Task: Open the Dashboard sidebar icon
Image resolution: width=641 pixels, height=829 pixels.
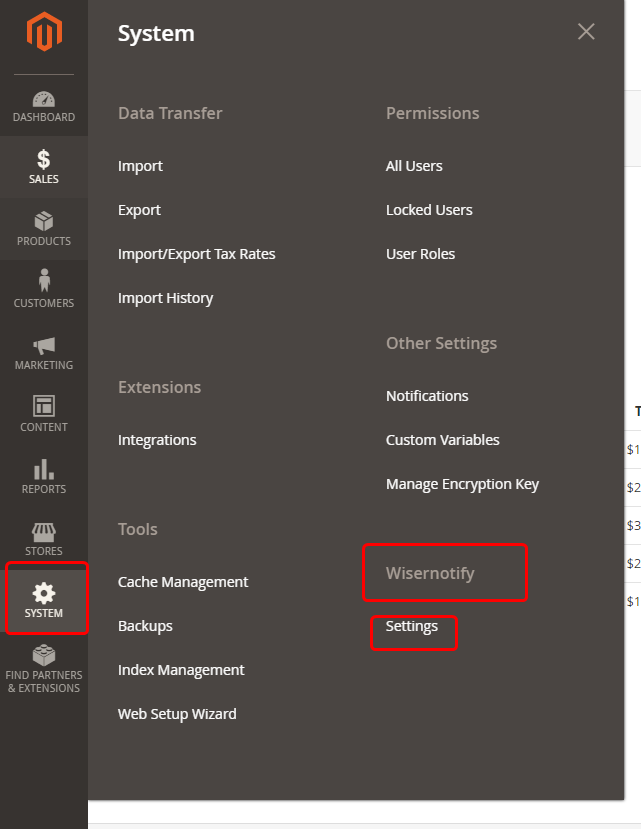Action: (x=44, y=99)
